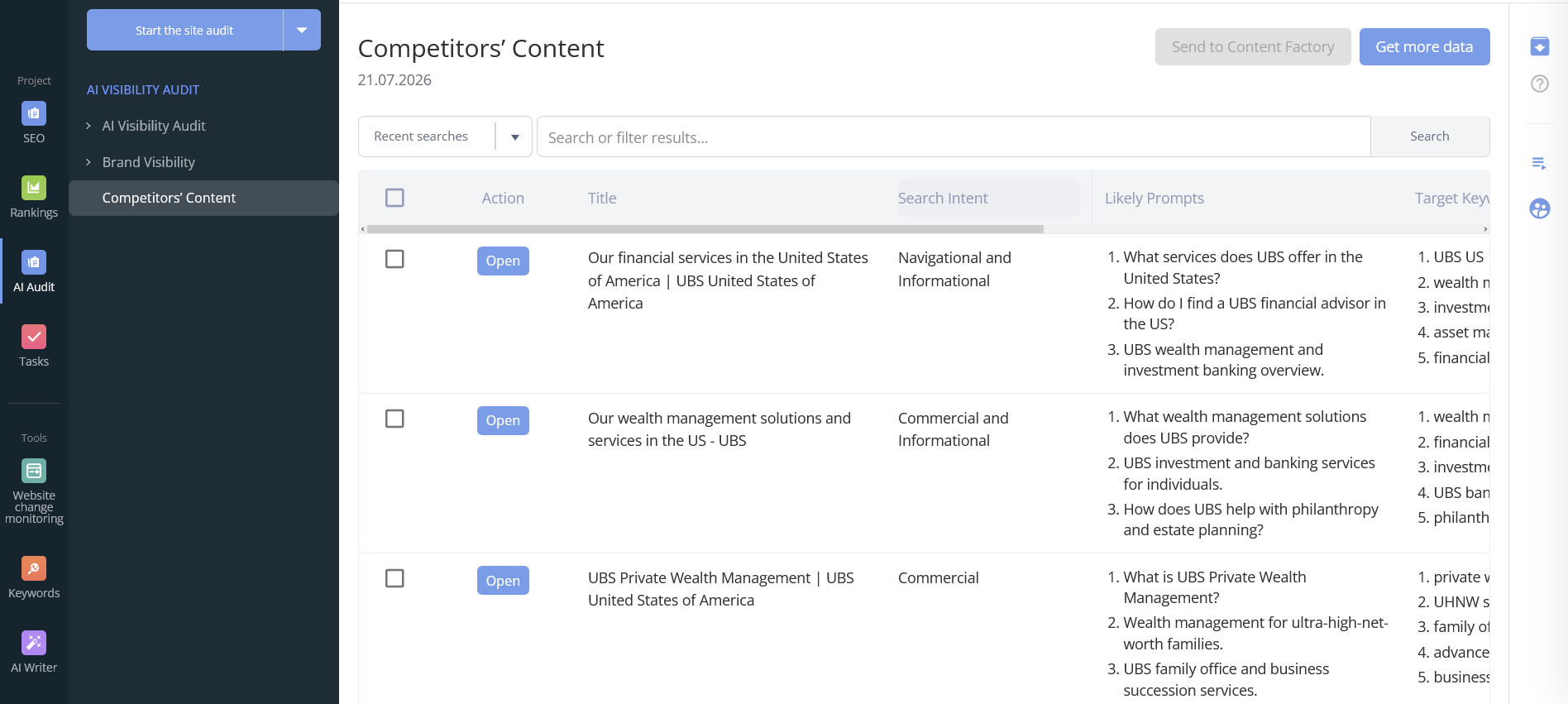Select Competitors' Content in sidebar menu
The height and width of the screenshot is (704, 1568).
pos(203,198)
